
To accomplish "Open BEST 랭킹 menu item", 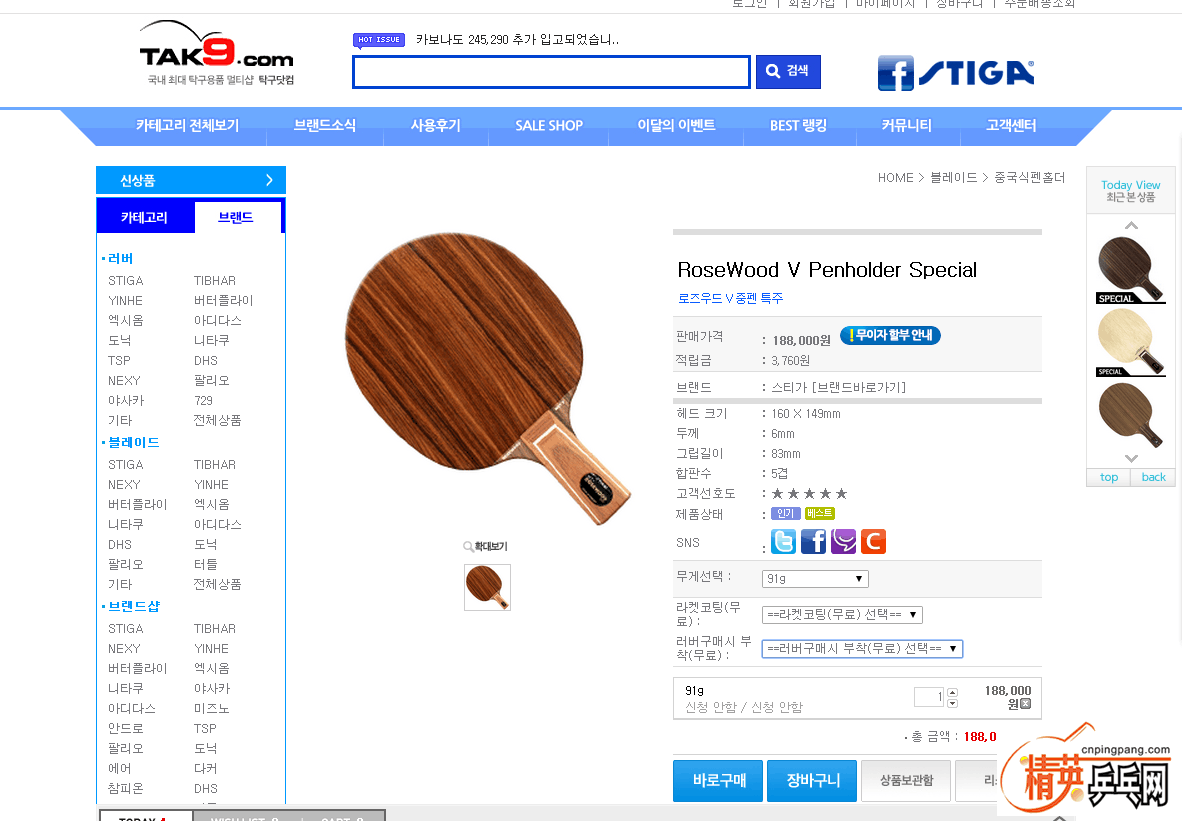I will point(798,125).
